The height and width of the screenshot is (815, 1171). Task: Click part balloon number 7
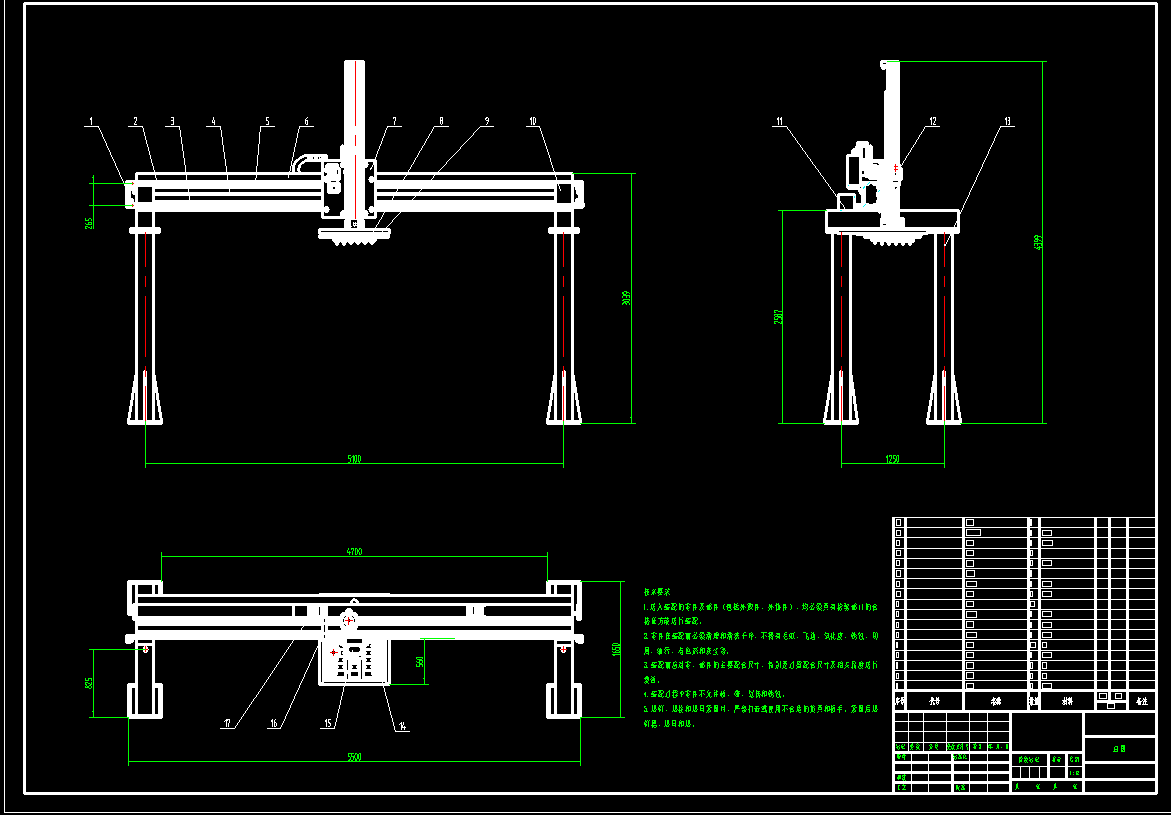tap(394, 121)
